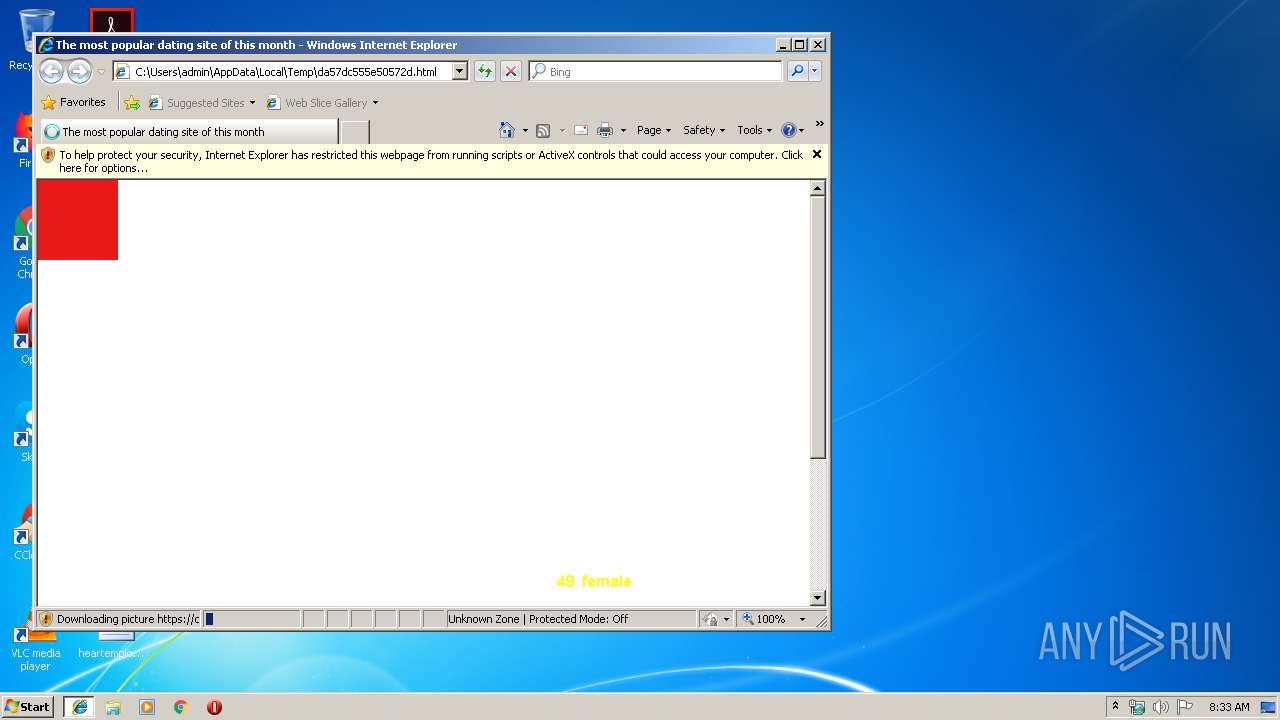Open Action Center flag tray icon

1185,707
